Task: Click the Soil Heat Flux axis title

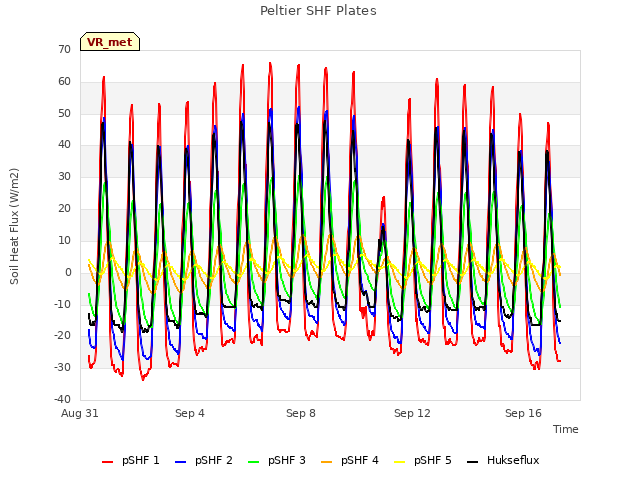Action: tap(14, 226)
